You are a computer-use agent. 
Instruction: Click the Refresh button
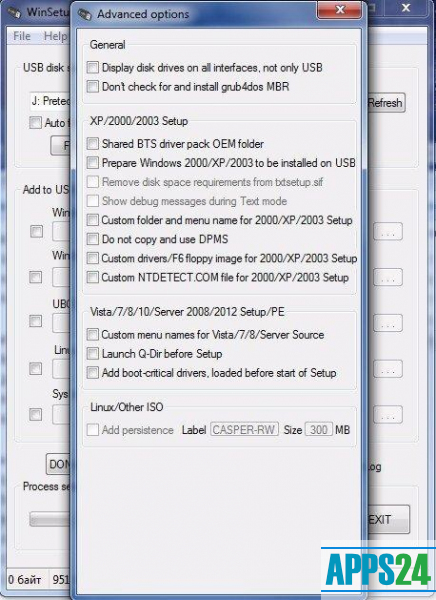385,103
